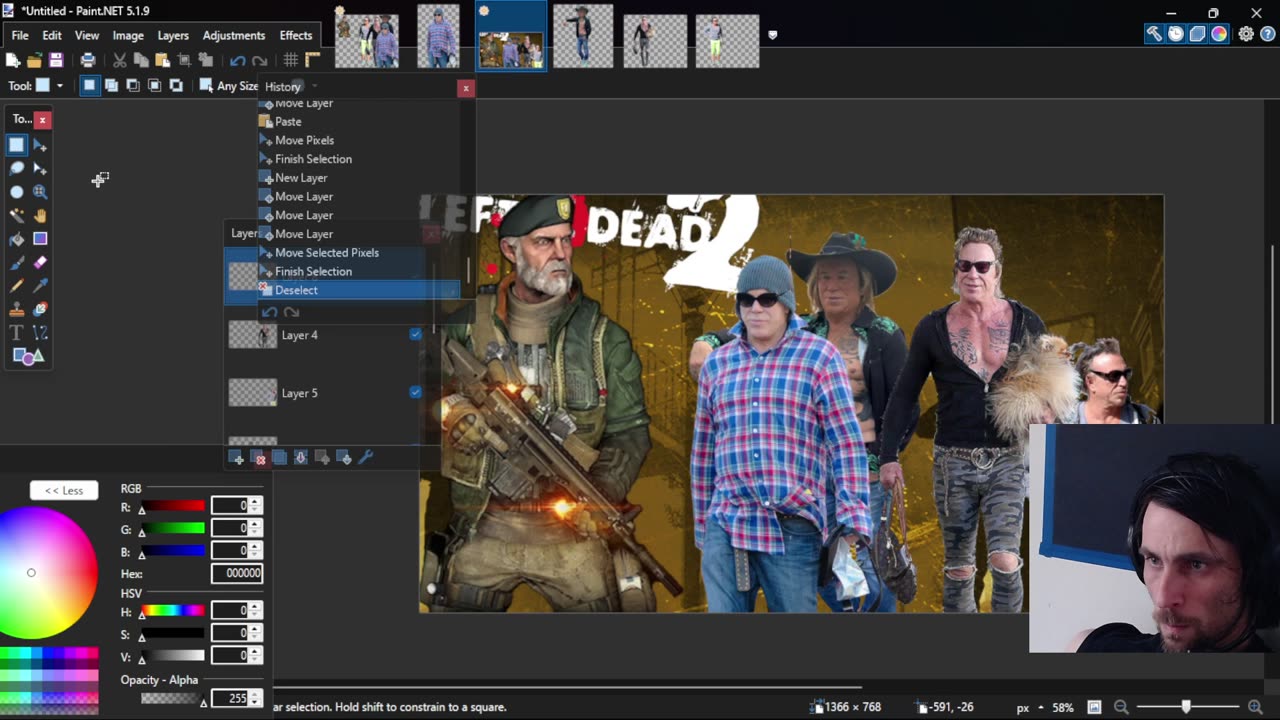Select the Shapes tool
Viewport: 1280px width, 720px height.
(x=28, y=356)
